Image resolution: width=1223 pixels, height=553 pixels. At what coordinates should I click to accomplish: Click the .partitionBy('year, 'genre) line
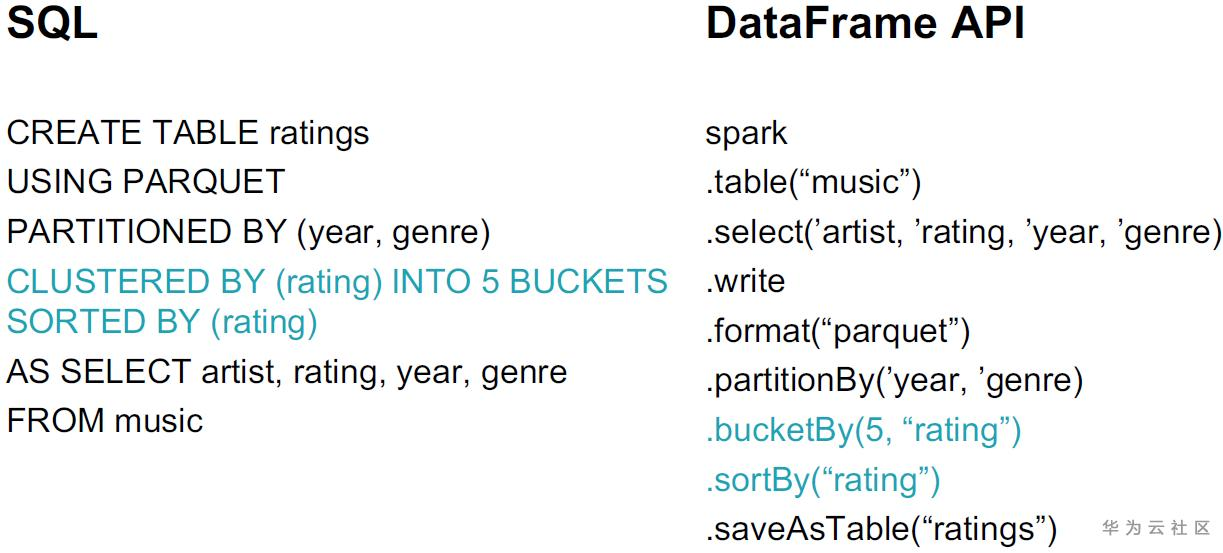click(x=894, y=381)
